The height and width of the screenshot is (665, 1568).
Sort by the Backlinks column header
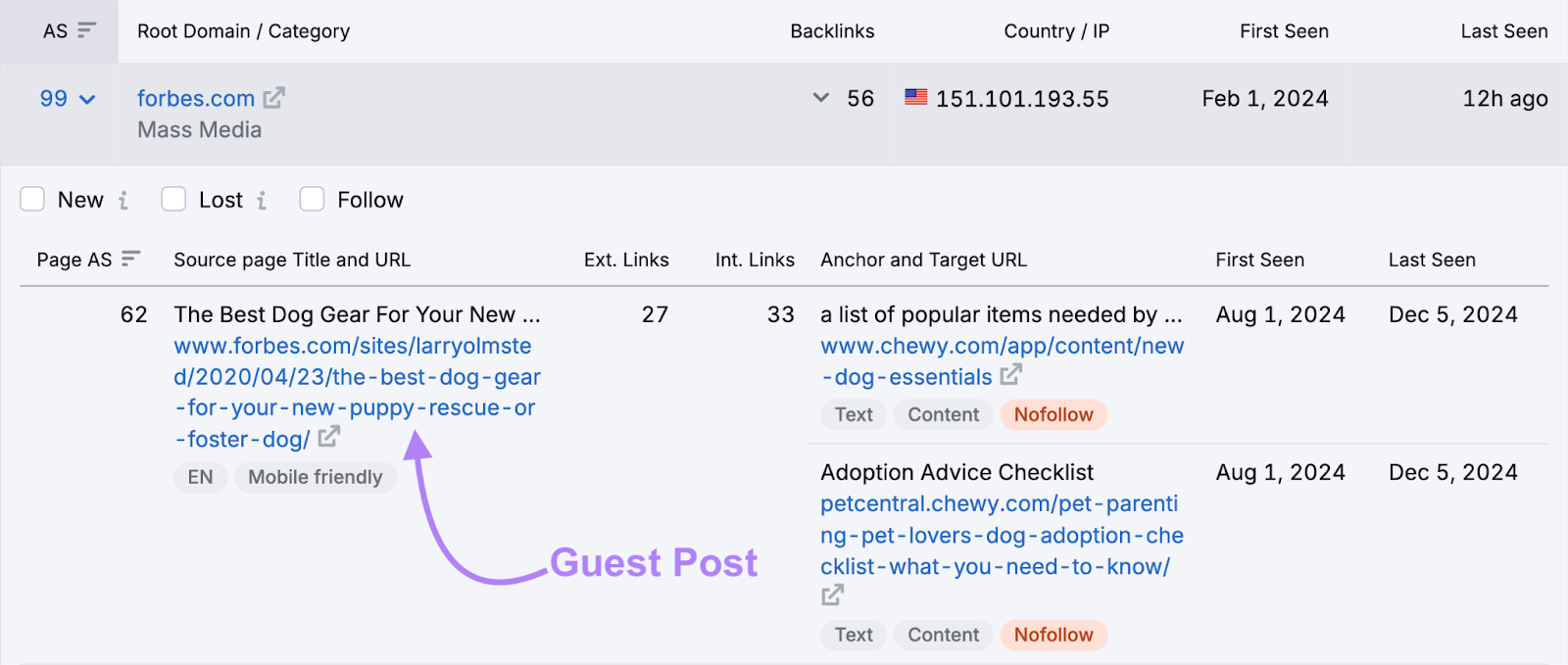832,31
